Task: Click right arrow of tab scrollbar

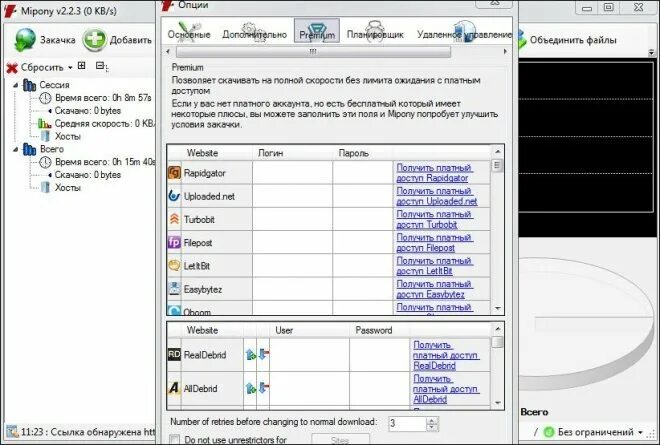Action: (505, 52)
